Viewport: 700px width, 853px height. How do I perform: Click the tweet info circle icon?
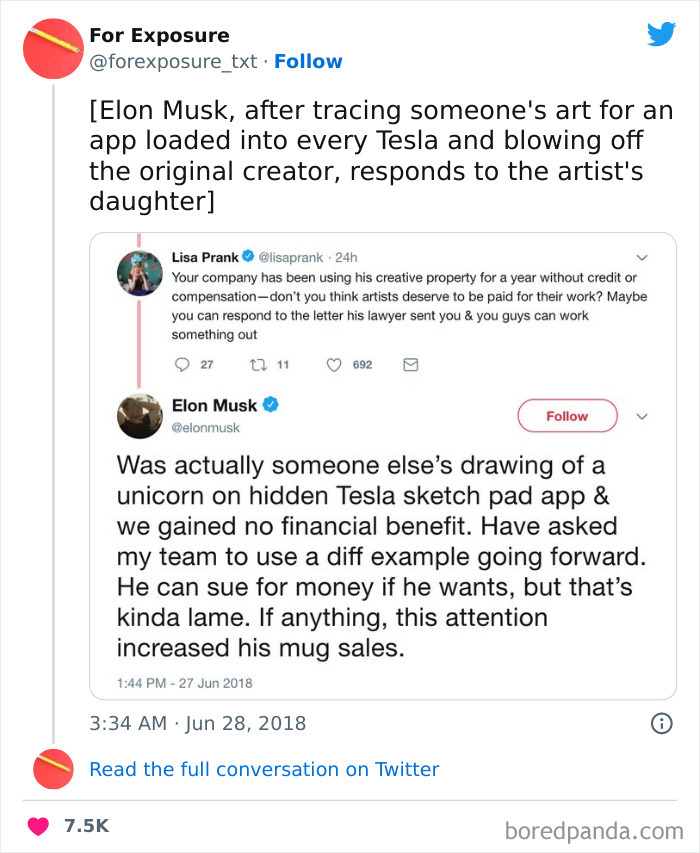661,723
